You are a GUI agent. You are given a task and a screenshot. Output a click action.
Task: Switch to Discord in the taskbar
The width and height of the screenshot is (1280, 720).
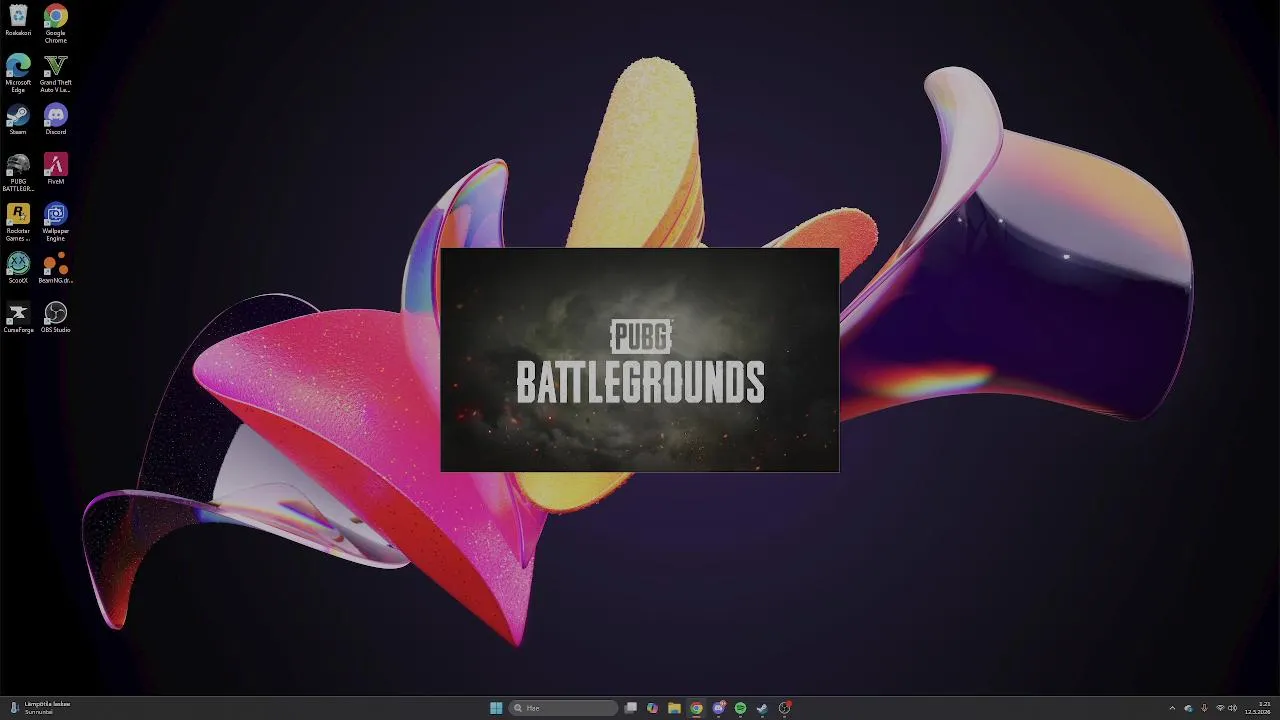pyautogui.click(x=719, y=708)
